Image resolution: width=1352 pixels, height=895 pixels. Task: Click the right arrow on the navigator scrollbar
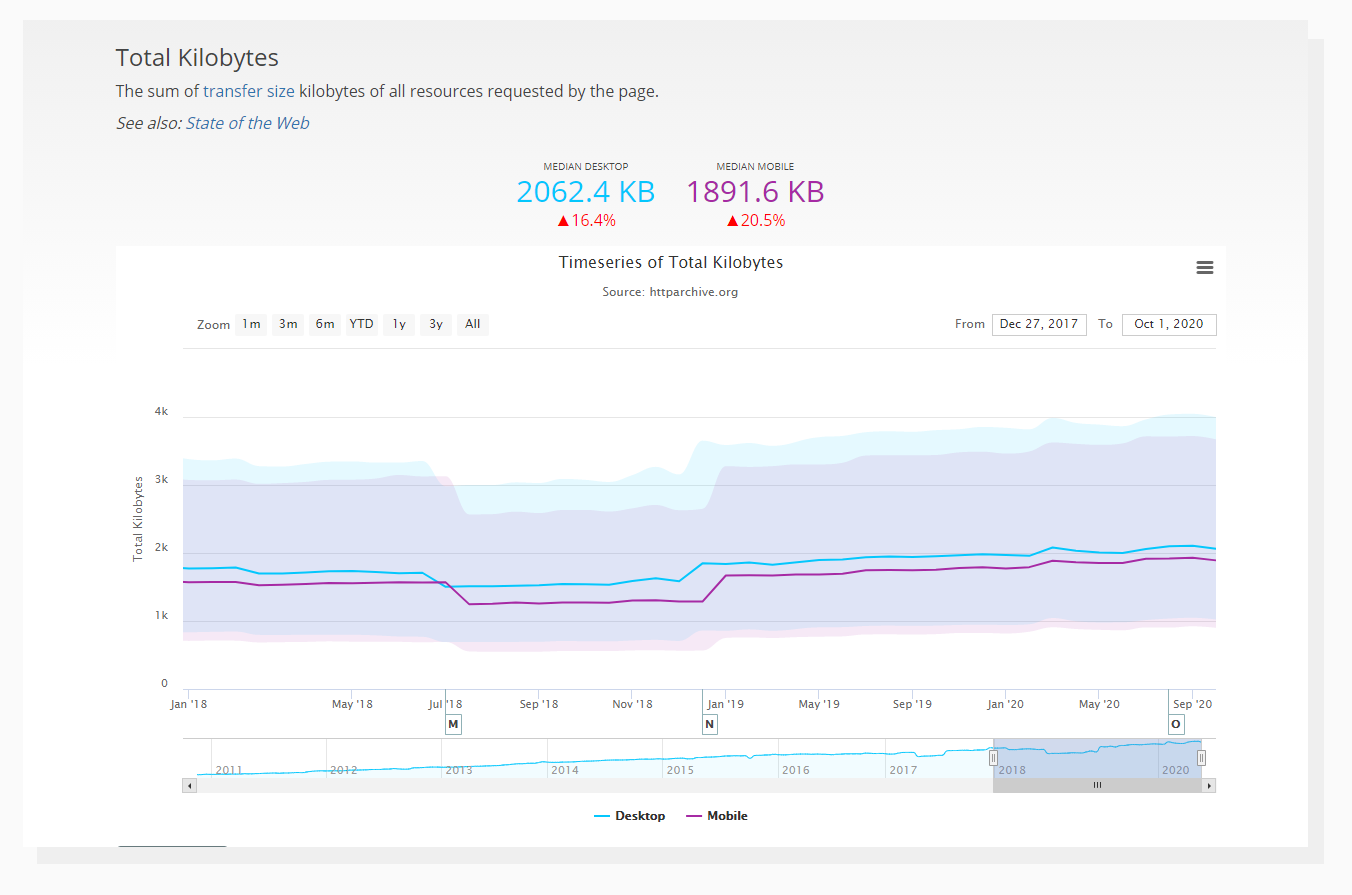pyautogui.click(x=1208, y=785)
